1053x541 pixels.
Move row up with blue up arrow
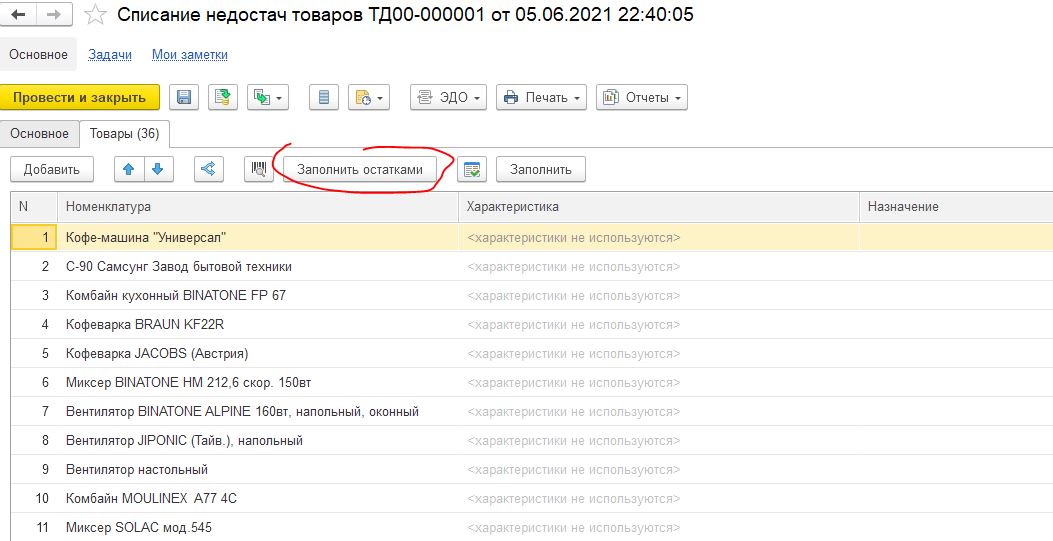129,169
